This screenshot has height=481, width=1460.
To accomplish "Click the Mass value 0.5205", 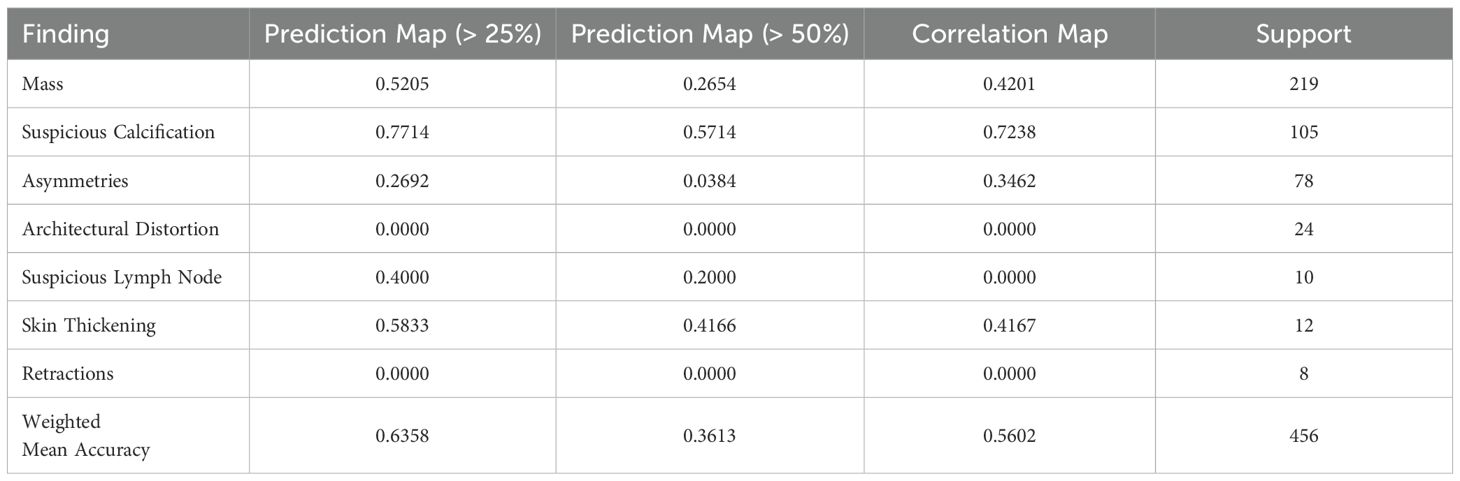I will click(x=402, y=84).
